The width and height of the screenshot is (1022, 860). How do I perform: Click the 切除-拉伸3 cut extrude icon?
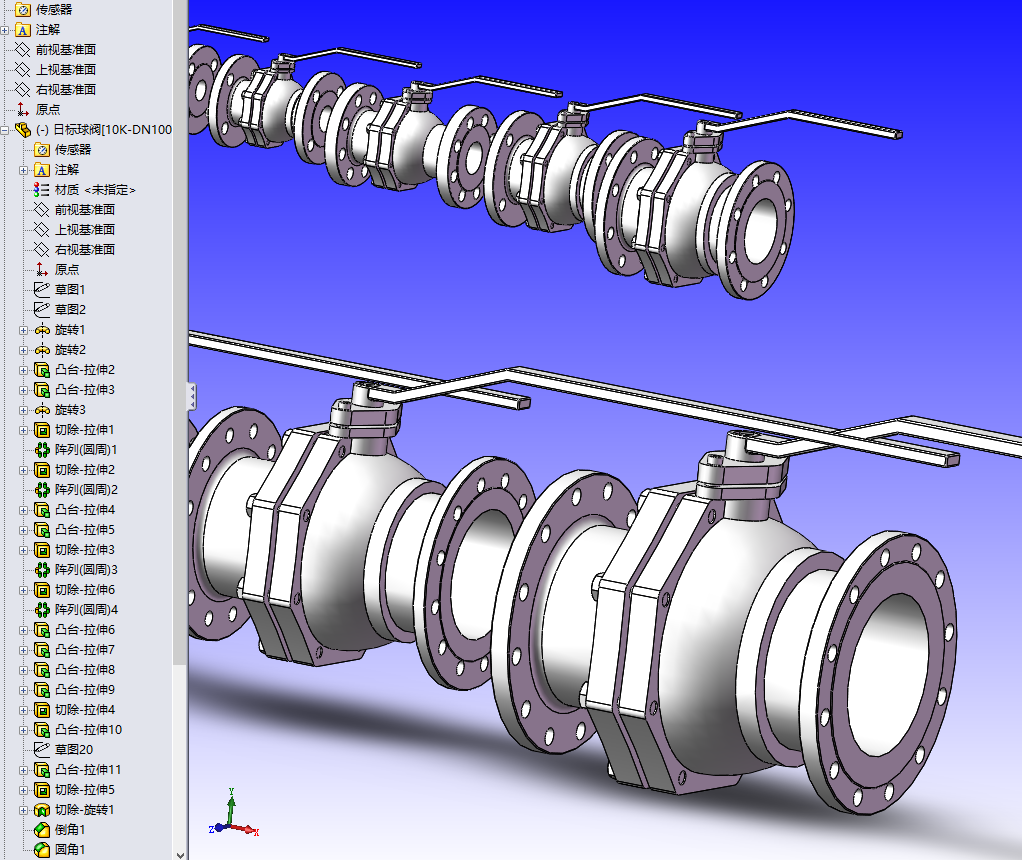coord(42,550)
